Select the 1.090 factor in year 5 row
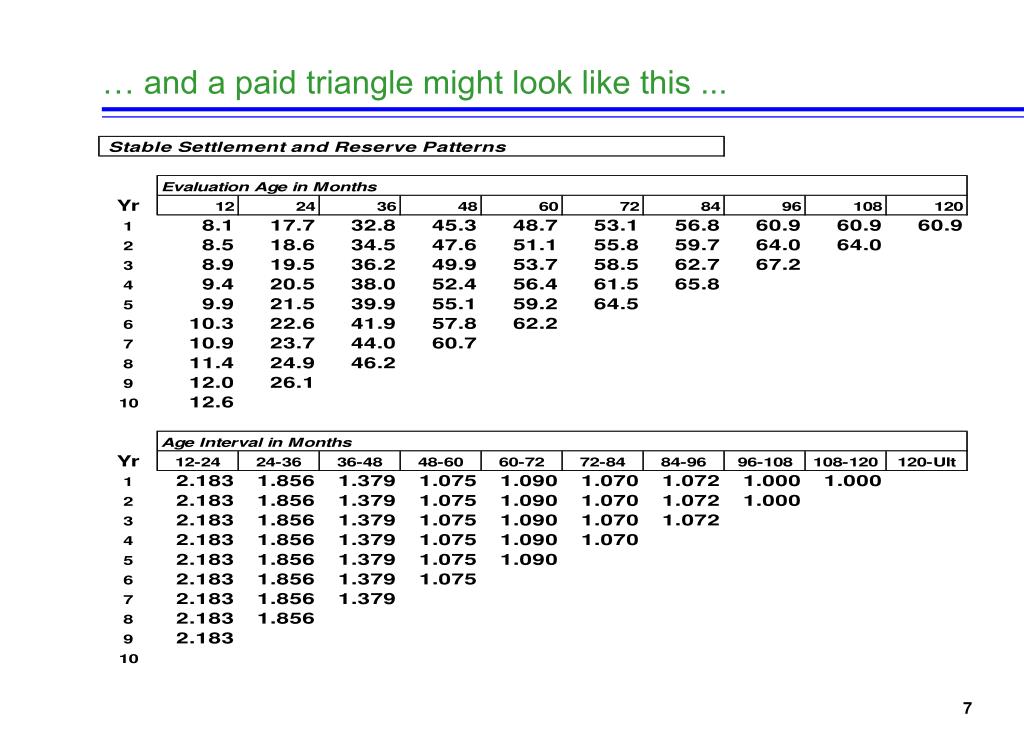1024x738 pixels. [529, 560]
